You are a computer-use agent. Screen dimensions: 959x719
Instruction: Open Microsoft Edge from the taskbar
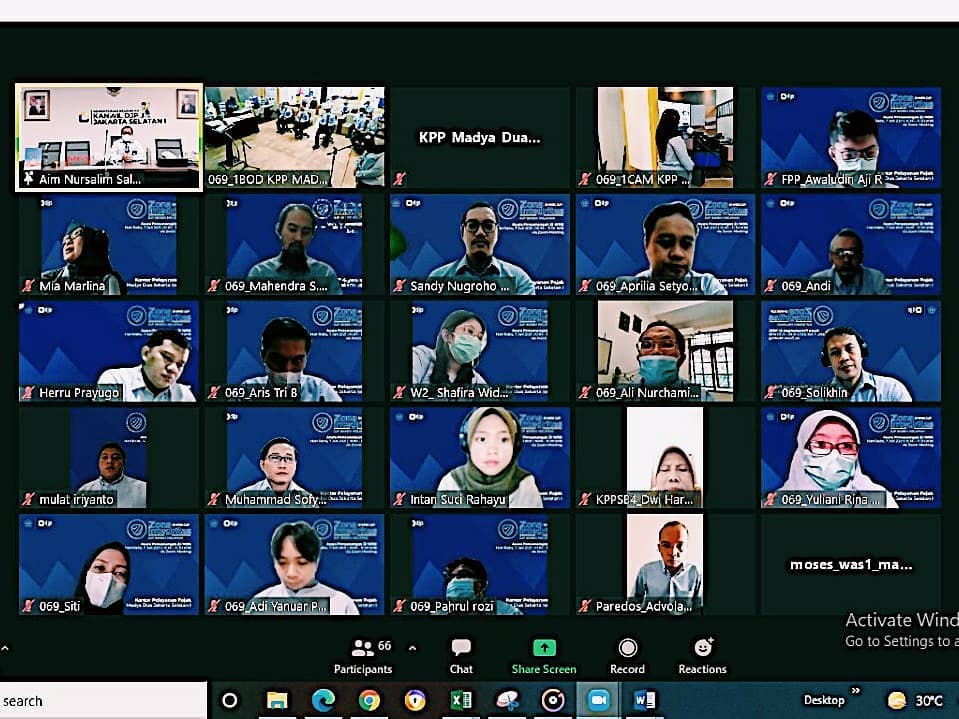(x=323, y=700)
